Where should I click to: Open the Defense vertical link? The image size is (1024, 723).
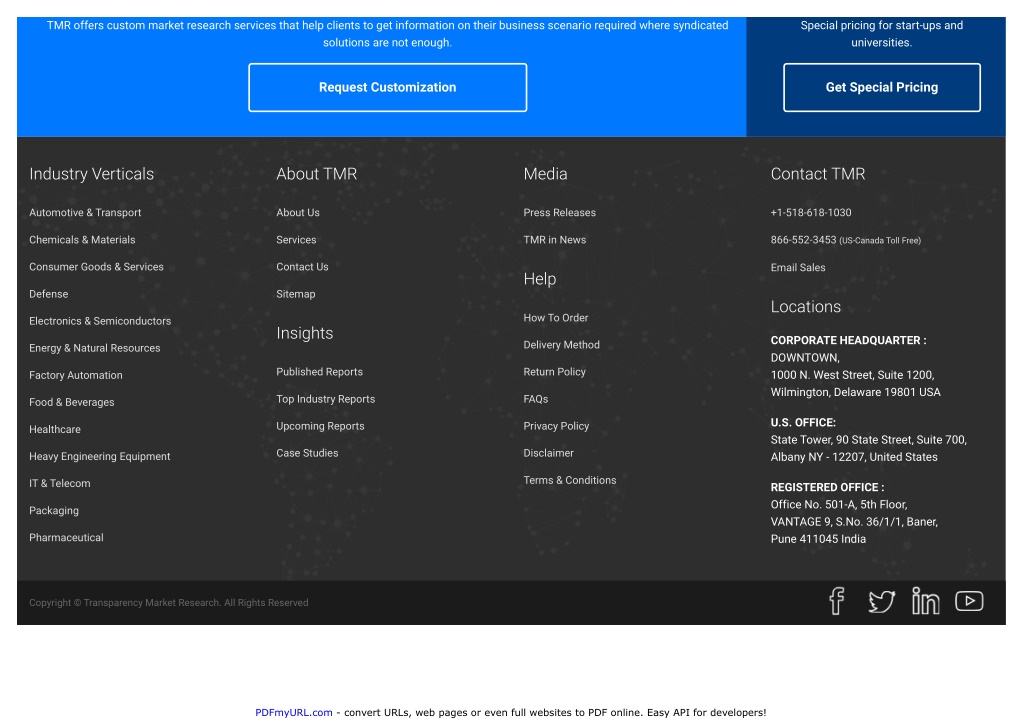(48, 294)
